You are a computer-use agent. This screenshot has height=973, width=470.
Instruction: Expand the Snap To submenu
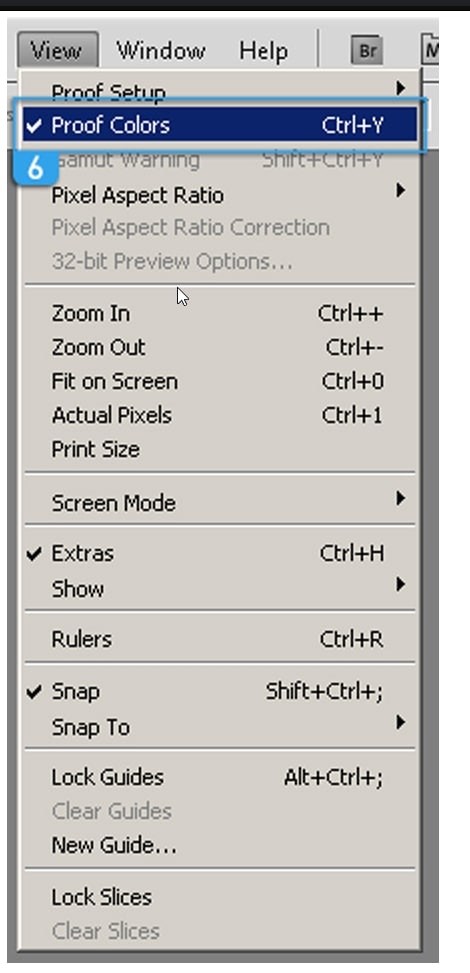[x=220, y=727]
